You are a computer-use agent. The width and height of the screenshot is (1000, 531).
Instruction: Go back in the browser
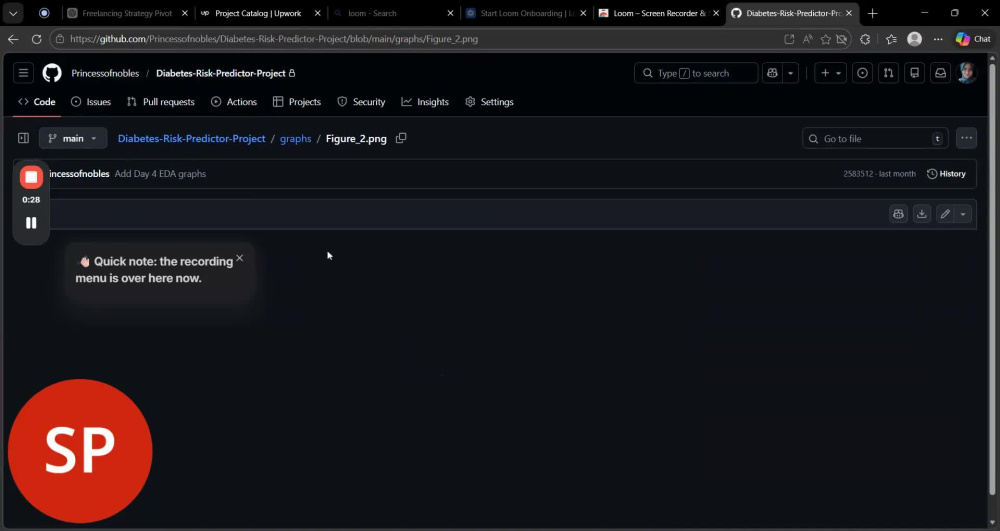coord(13,39)
